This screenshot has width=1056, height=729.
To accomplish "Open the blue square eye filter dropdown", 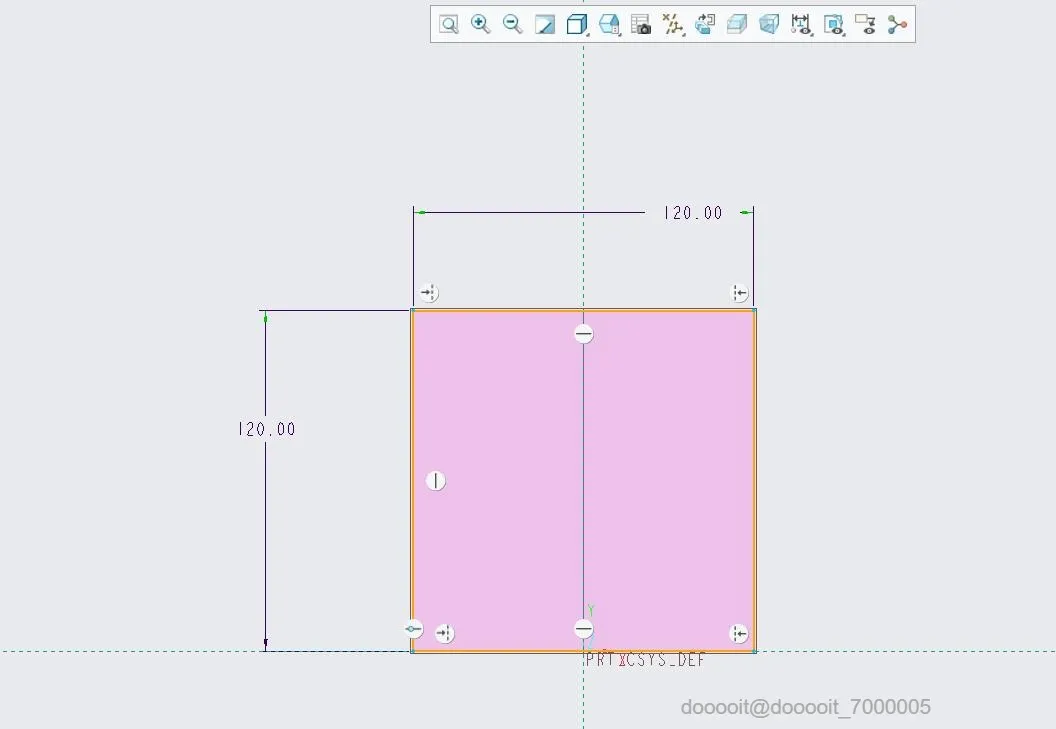I will click(x=834, y=25).
